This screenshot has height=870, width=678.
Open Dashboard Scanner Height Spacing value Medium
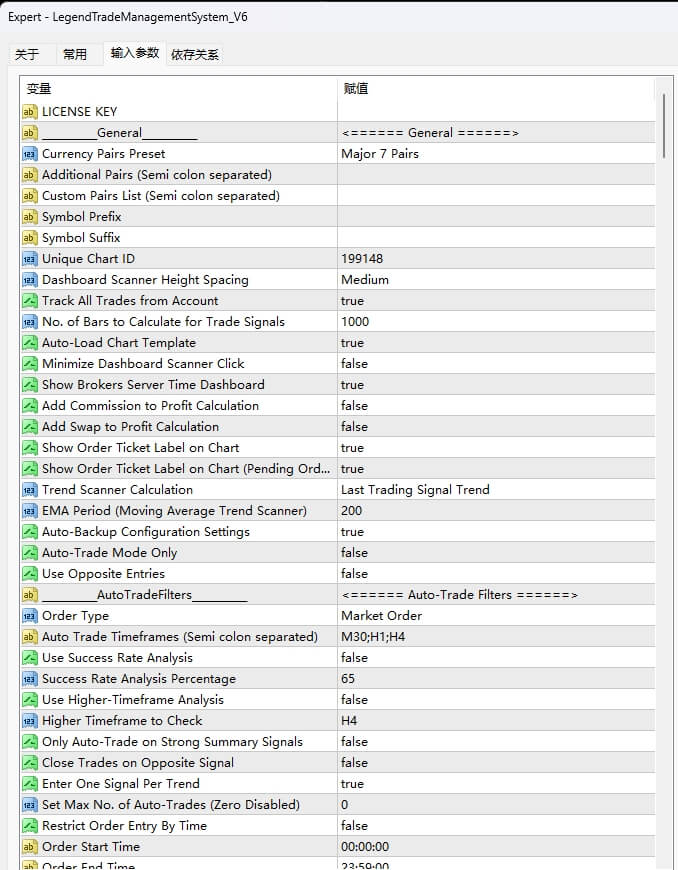tap(496, 280)
